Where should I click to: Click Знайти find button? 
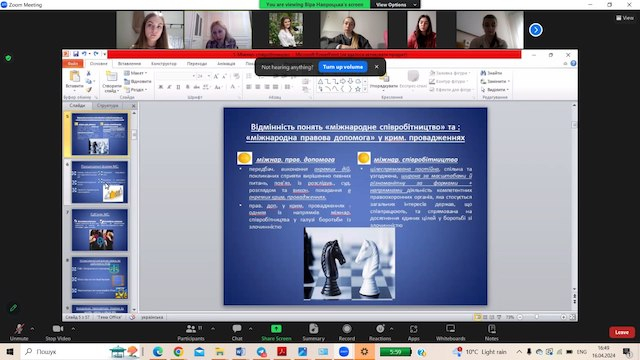491,73
